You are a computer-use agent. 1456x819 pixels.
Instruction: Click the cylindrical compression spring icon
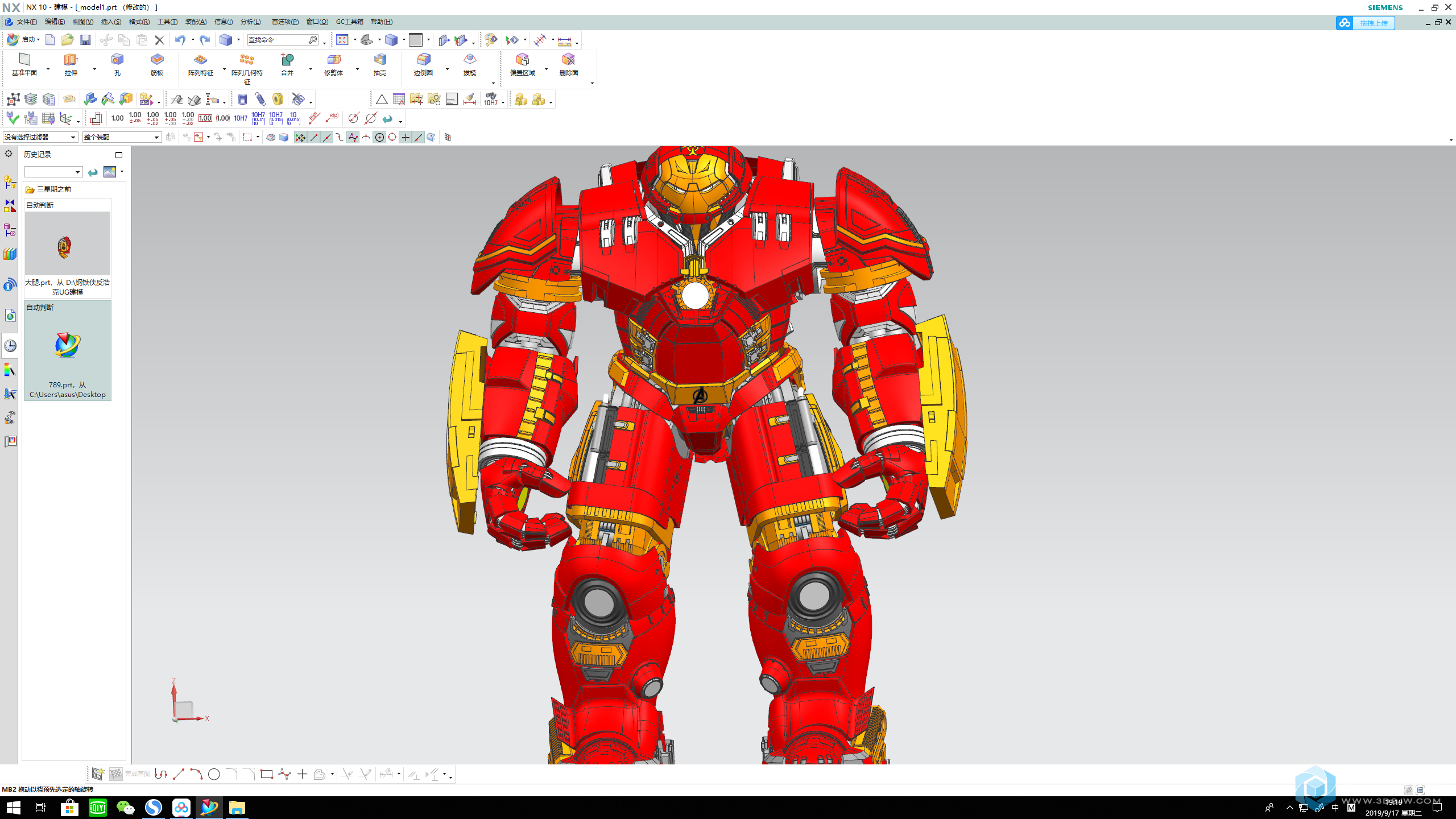click(243, 100)
